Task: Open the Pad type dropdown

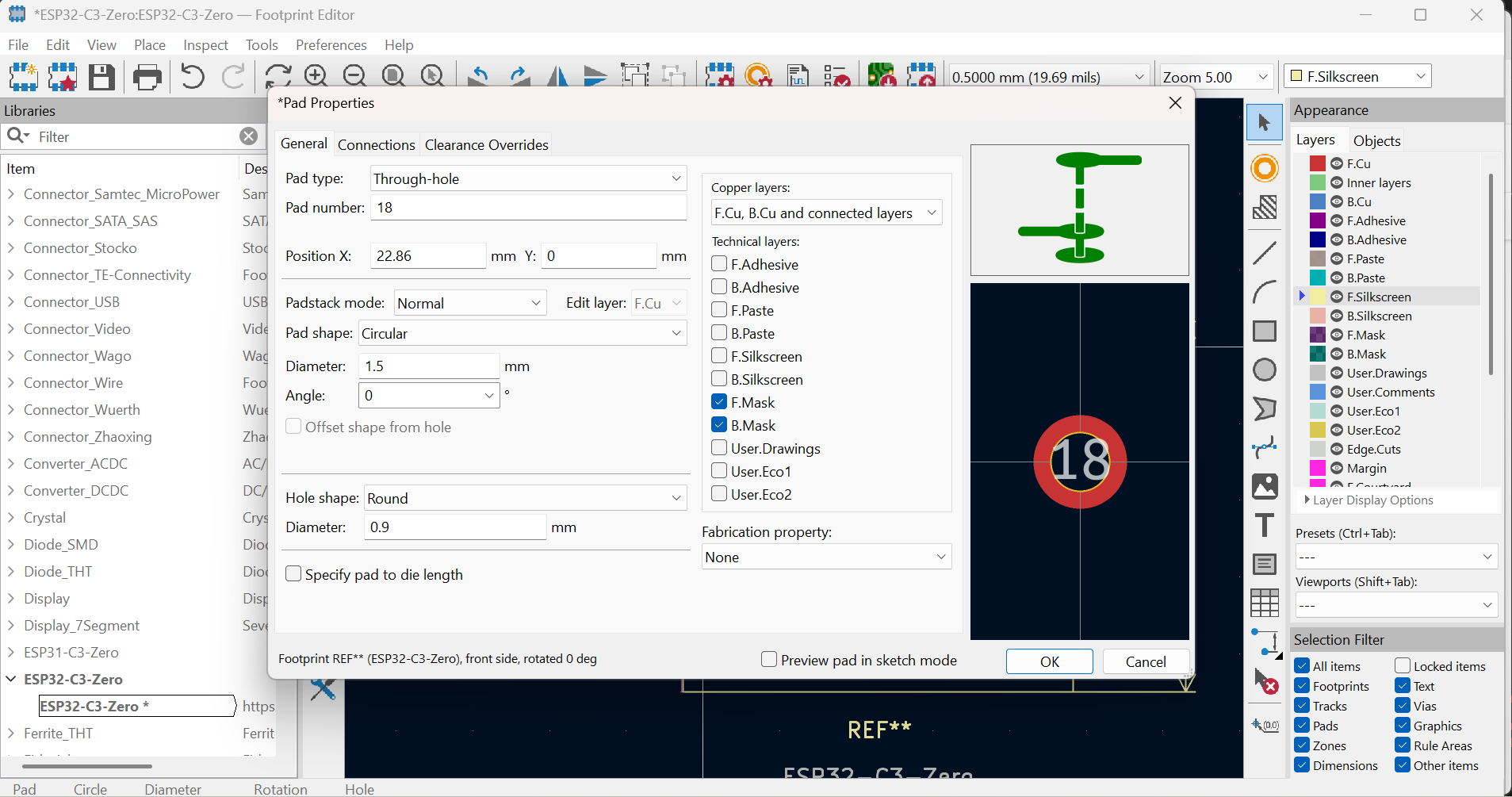Action: 528,178
